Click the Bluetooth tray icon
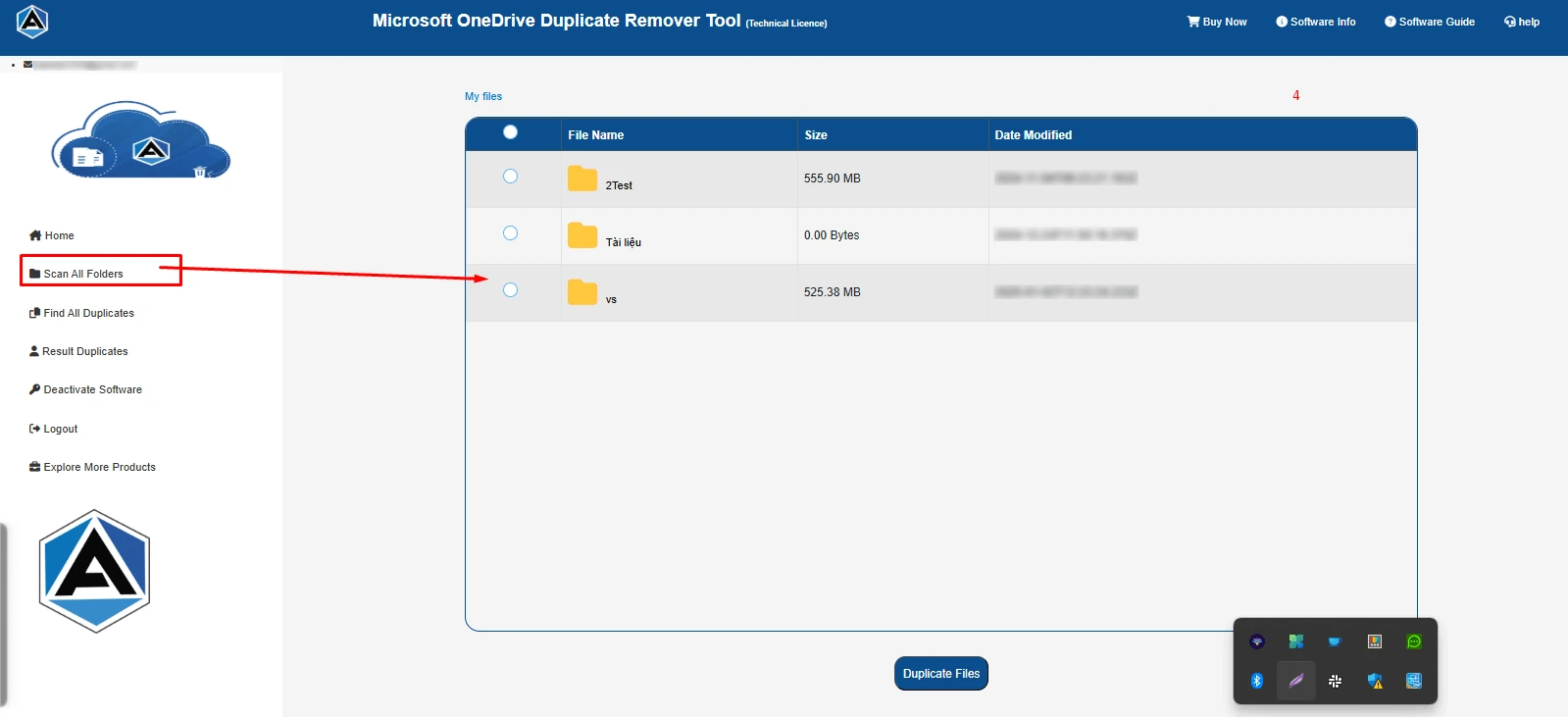1568x717 pixels. [1257, 681]
